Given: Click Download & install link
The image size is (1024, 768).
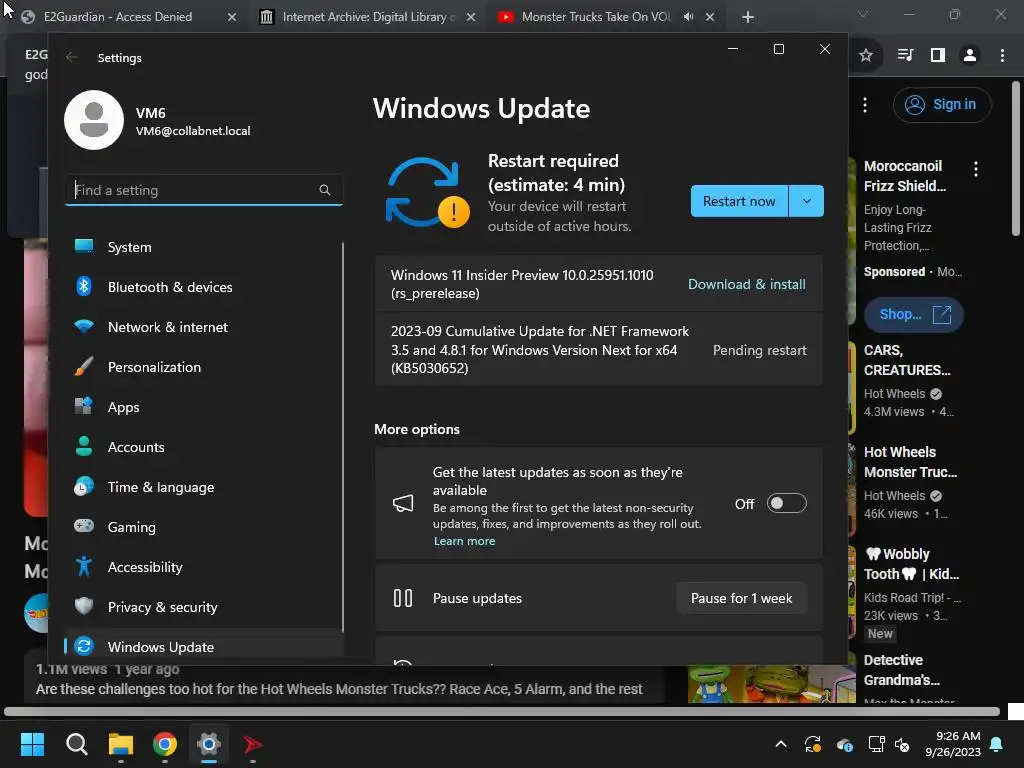Looking at the screenshot, I should click(x=746, y=284).
